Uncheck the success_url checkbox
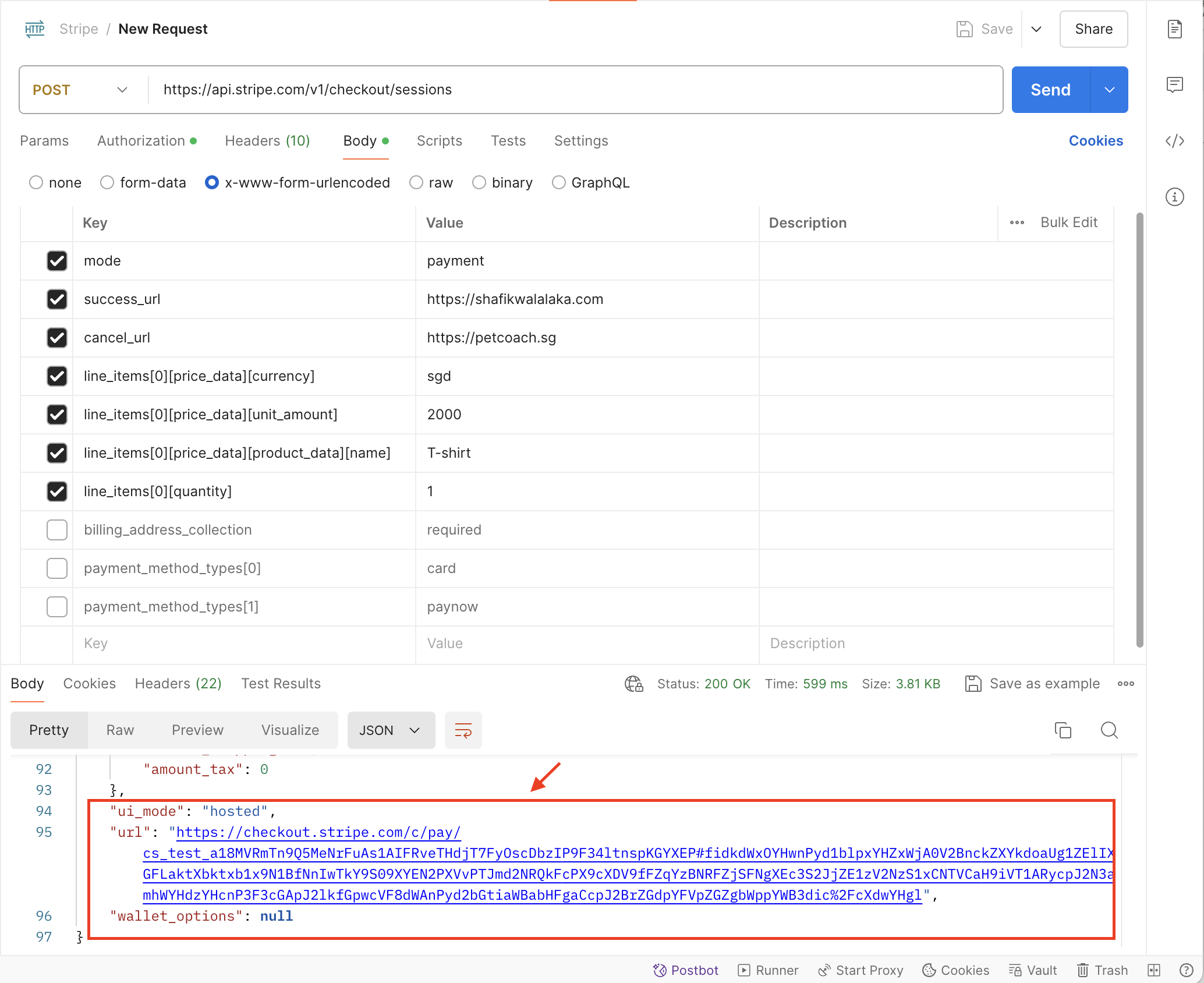The image size is (1204, 983). 57,299
